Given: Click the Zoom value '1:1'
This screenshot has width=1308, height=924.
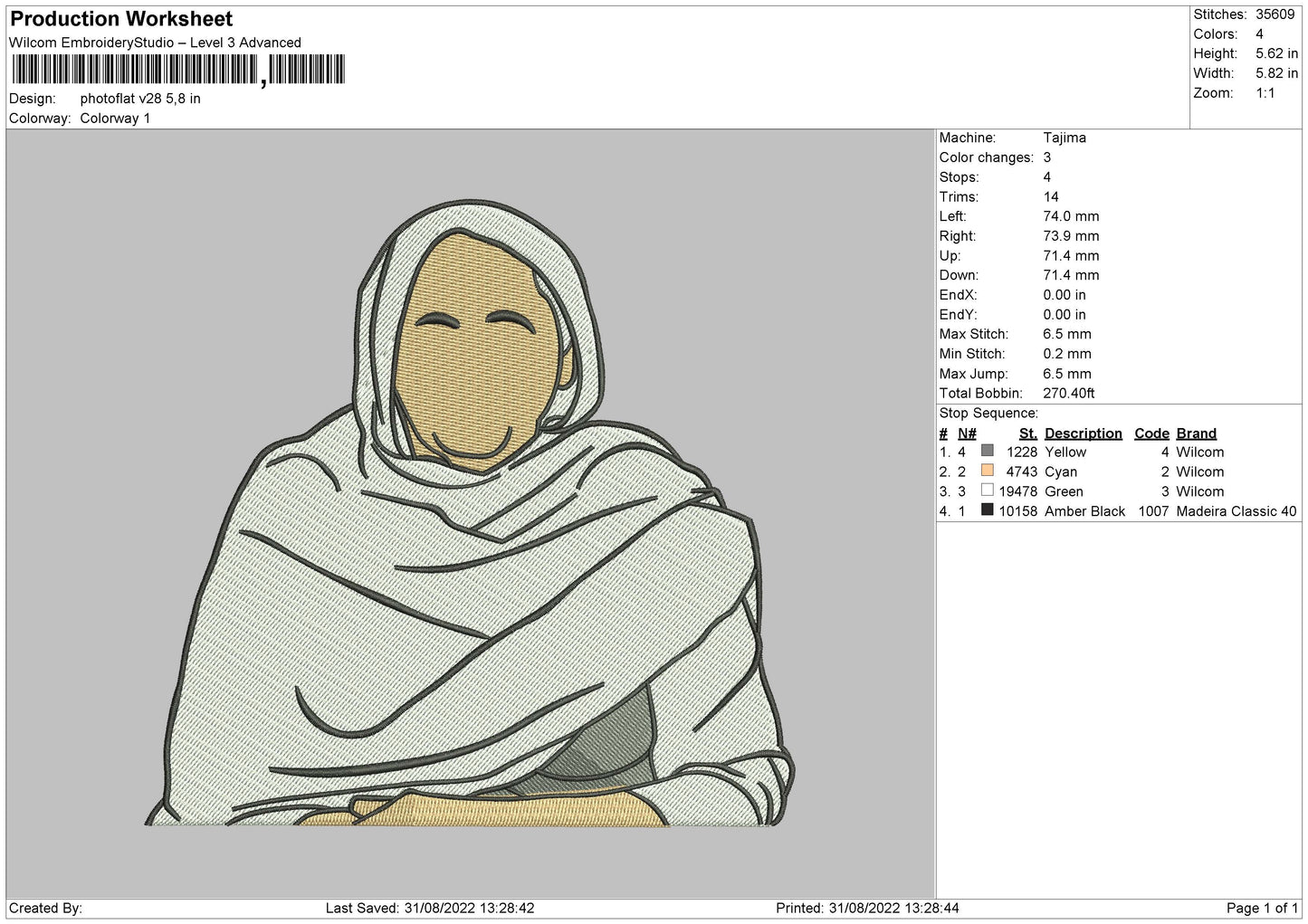Looking at the screenshot, I should point(1265,93).
